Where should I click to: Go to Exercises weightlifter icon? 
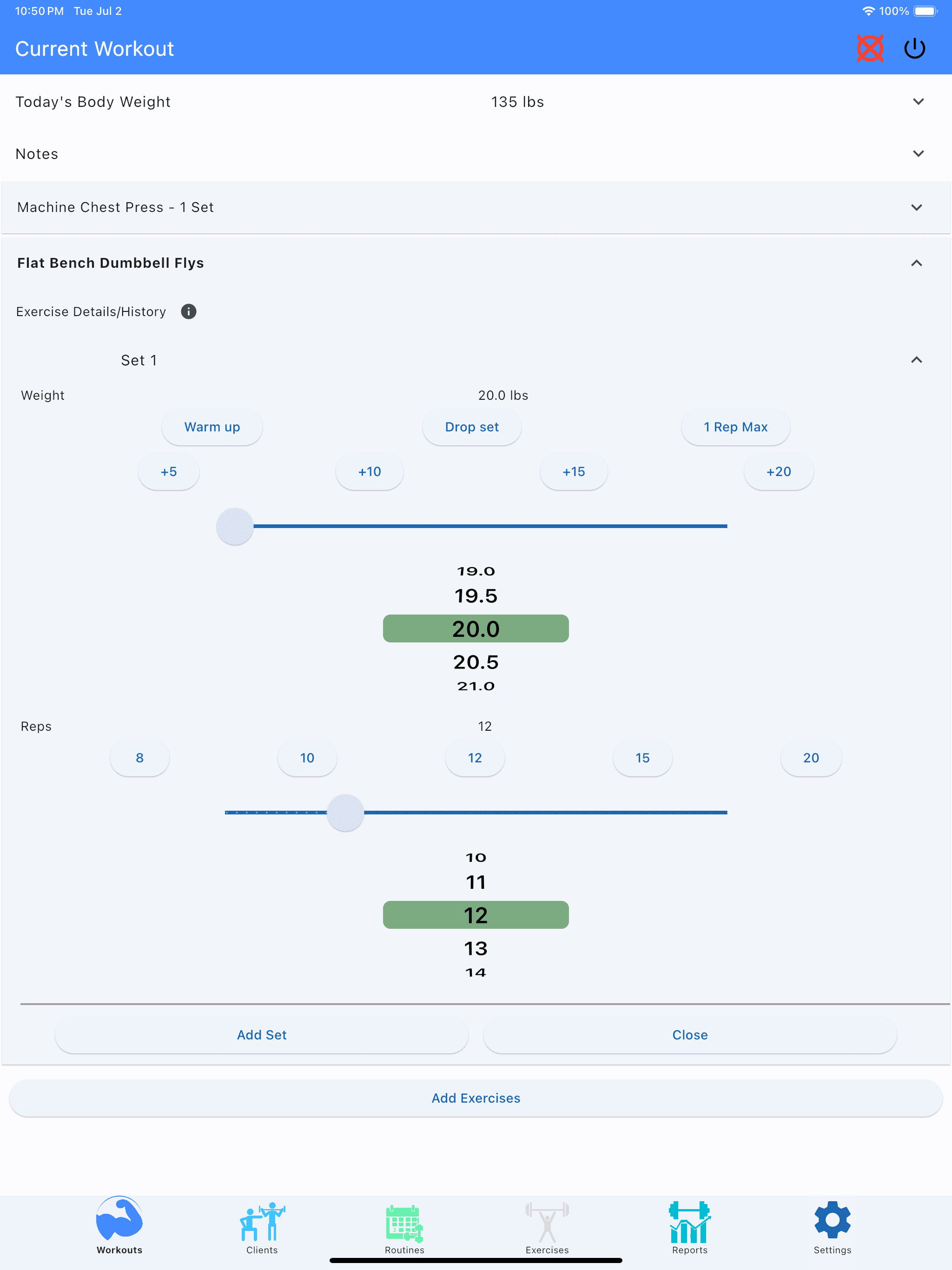[547, 1222]
